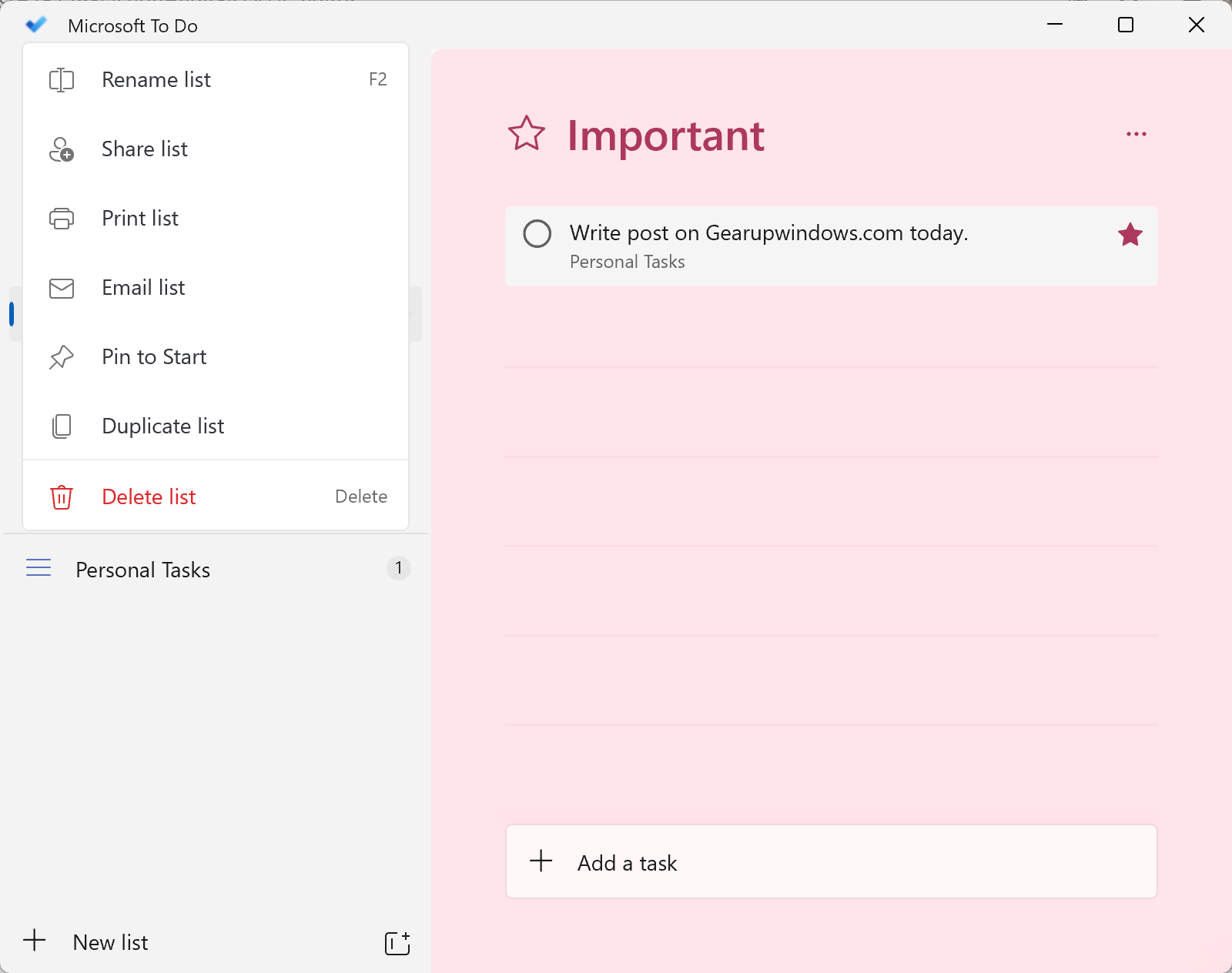Viewport: 1232px width, 973px height.
Task: Click the plus icon beside New list
Action: [35, 940]
